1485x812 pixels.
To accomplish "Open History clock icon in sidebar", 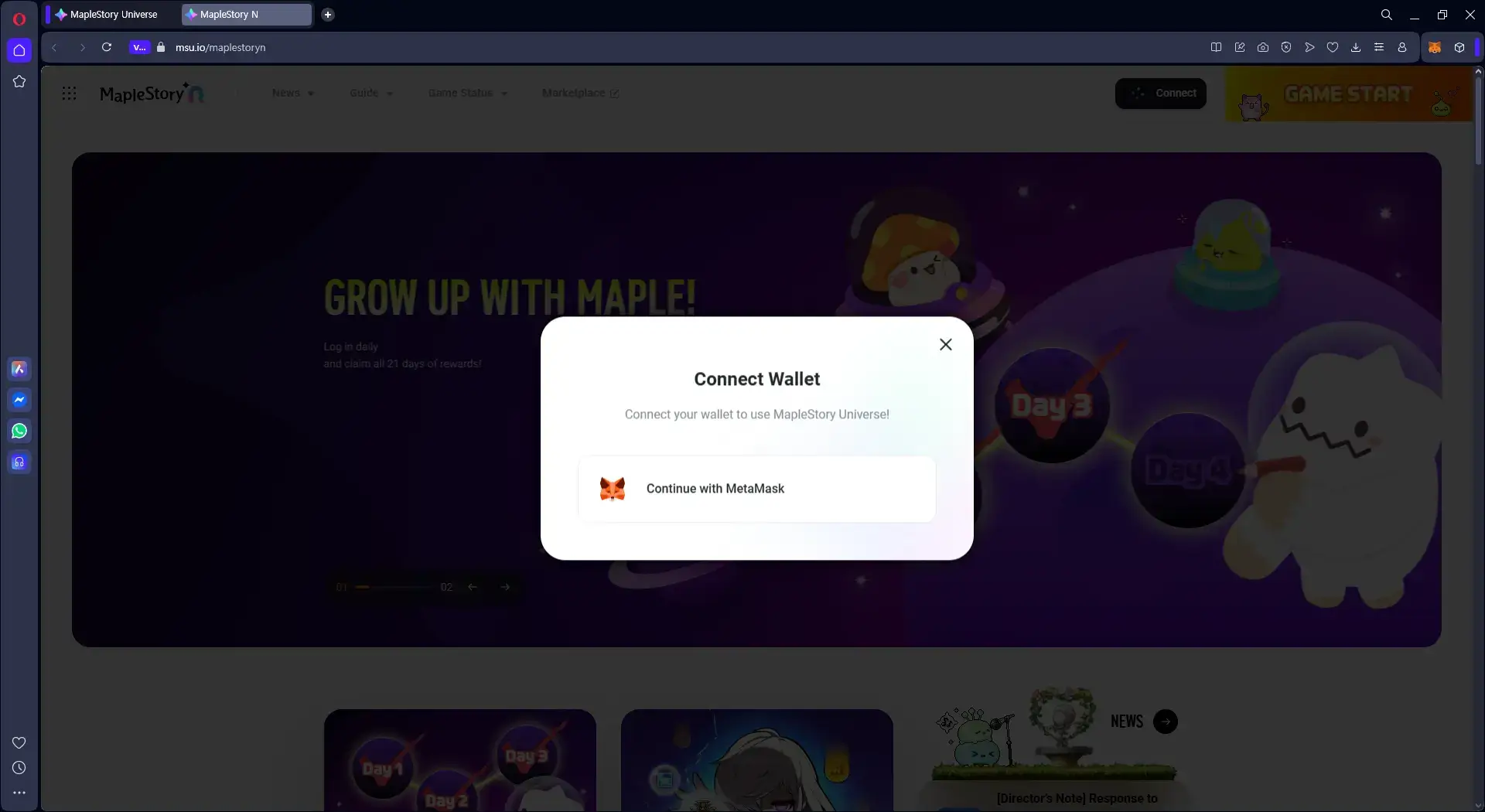I will tap(19, 768).
